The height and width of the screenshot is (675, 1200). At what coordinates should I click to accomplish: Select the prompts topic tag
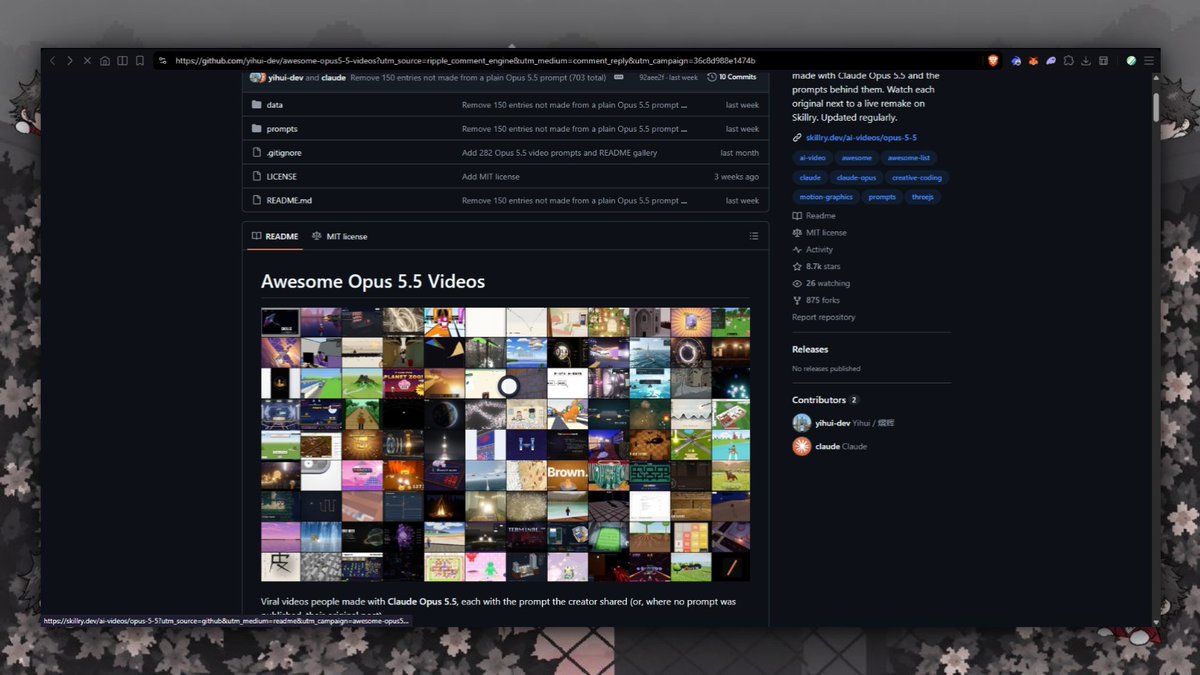point(882,197)
